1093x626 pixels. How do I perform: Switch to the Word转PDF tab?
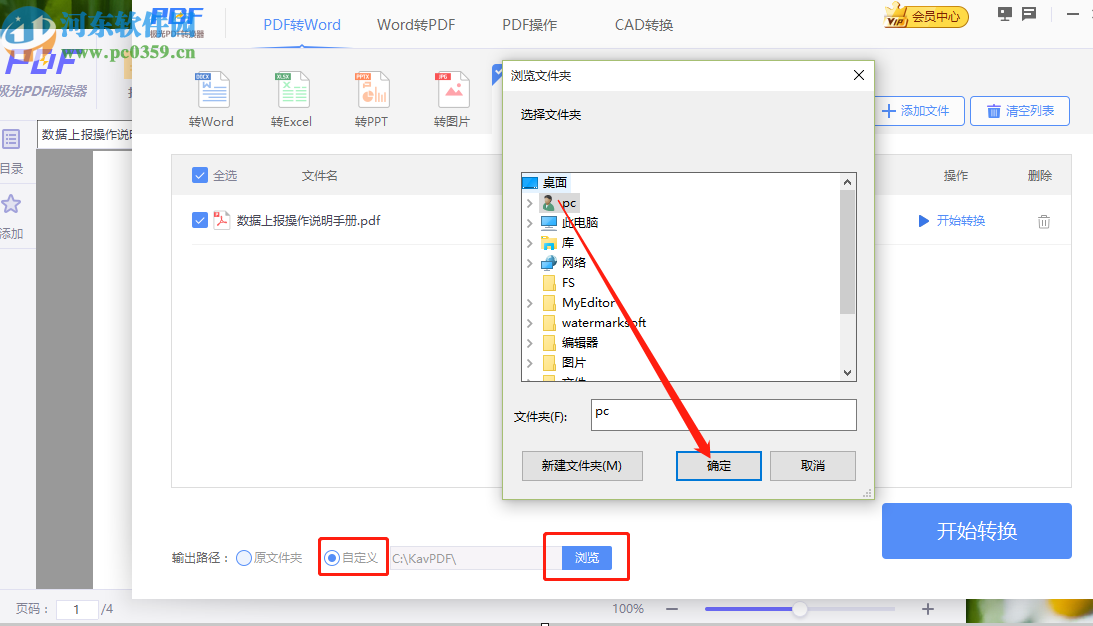click(x=416, y=24)
